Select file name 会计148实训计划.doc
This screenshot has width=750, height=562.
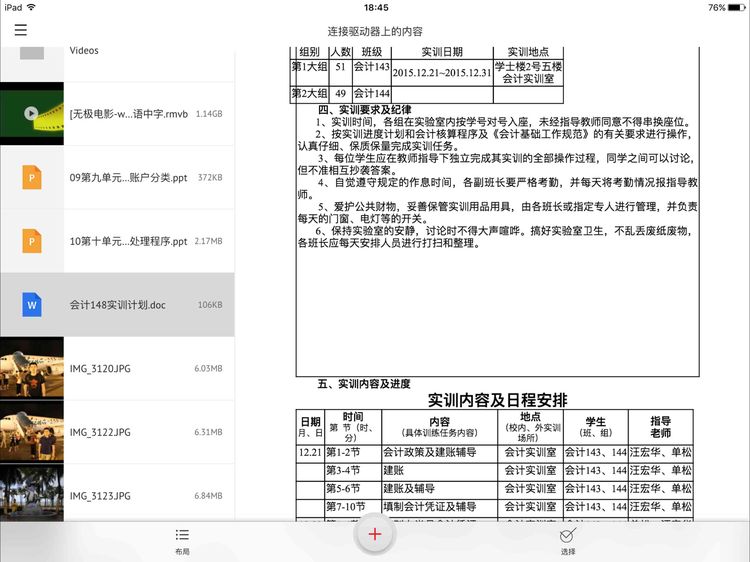click(116, 304)
